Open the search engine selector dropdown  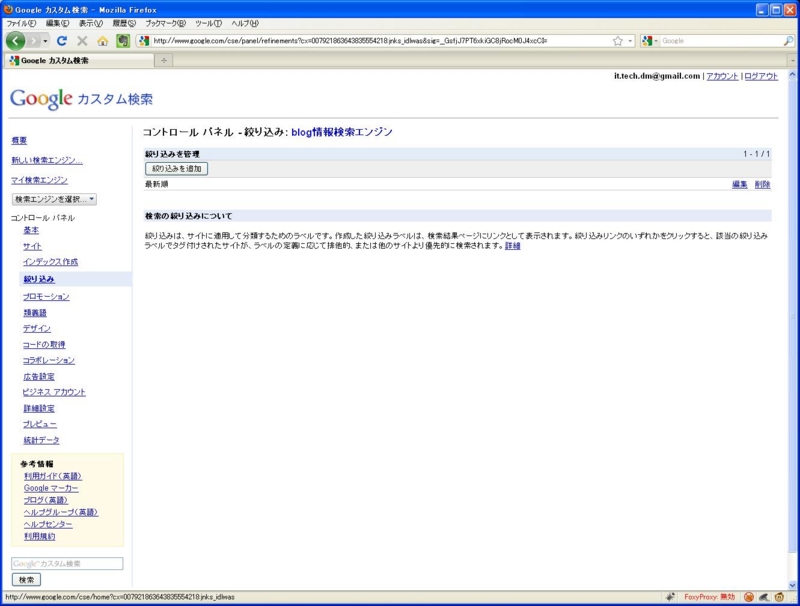click(650, 41)
